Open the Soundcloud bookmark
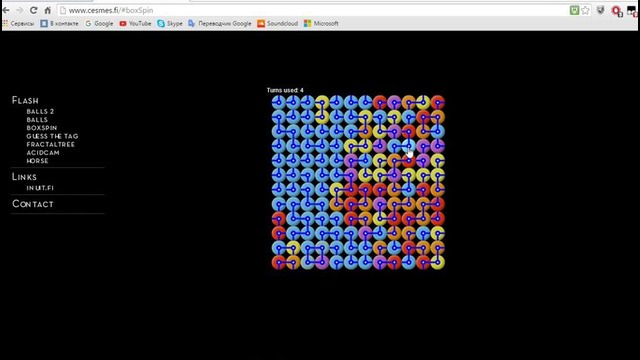The image size is (640, 360). click(278, 24)
